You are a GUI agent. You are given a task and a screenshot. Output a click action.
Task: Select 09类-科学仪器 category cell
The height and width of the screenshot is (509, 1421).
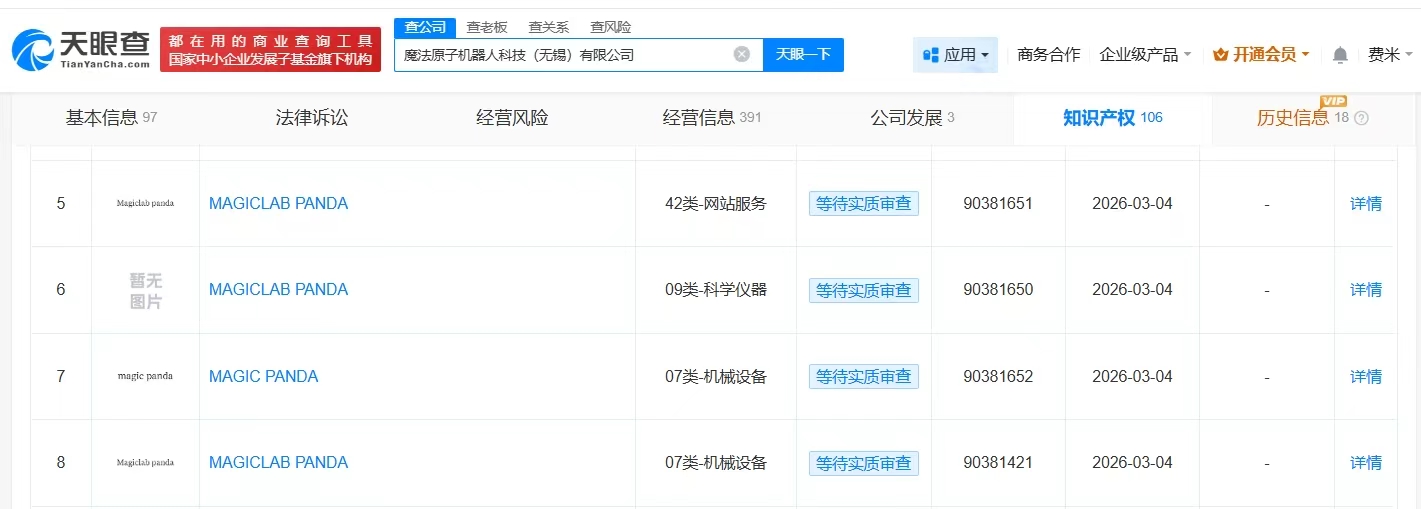[x=716, y=290]
